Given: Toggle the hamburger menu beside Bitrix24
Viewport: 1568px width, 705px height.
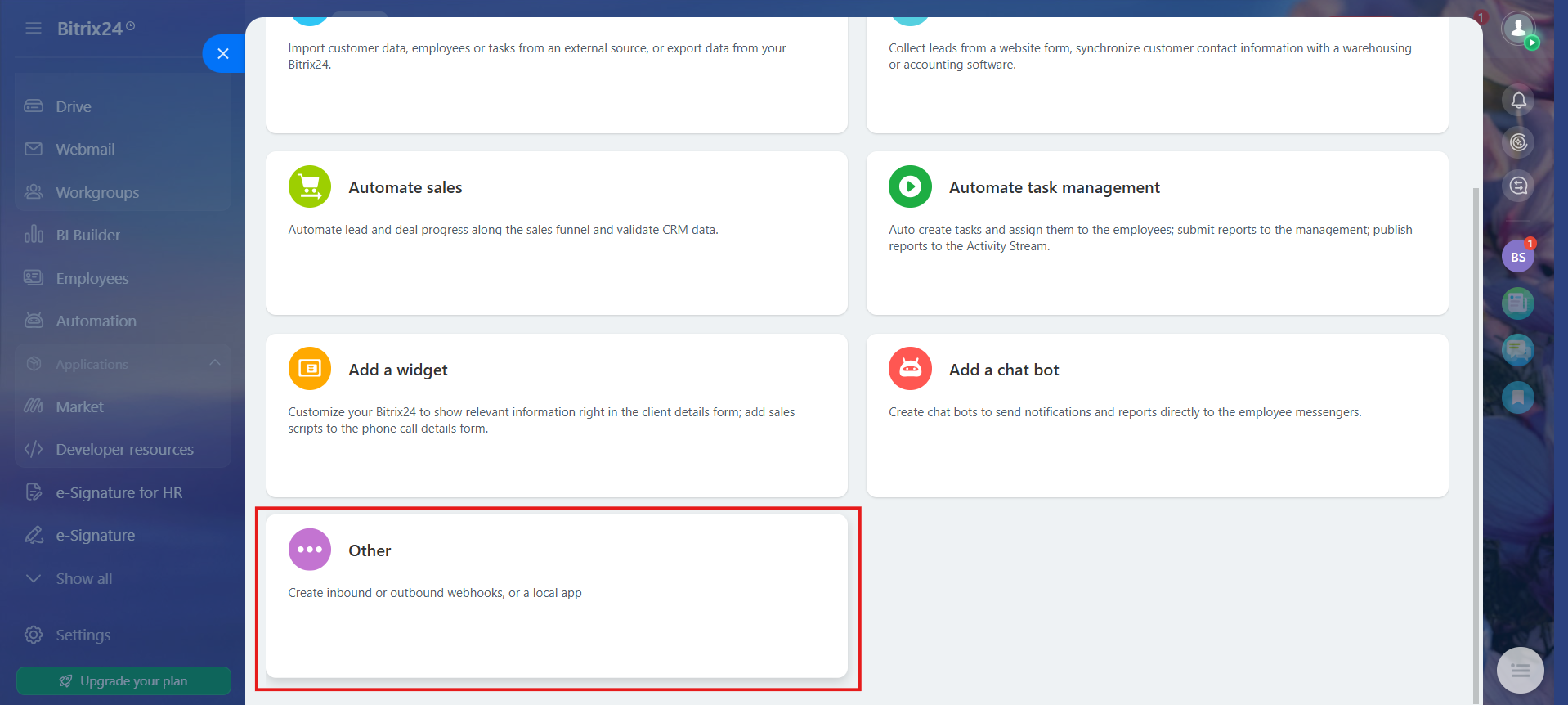Looking at the screenshot, I should [34, 29].
